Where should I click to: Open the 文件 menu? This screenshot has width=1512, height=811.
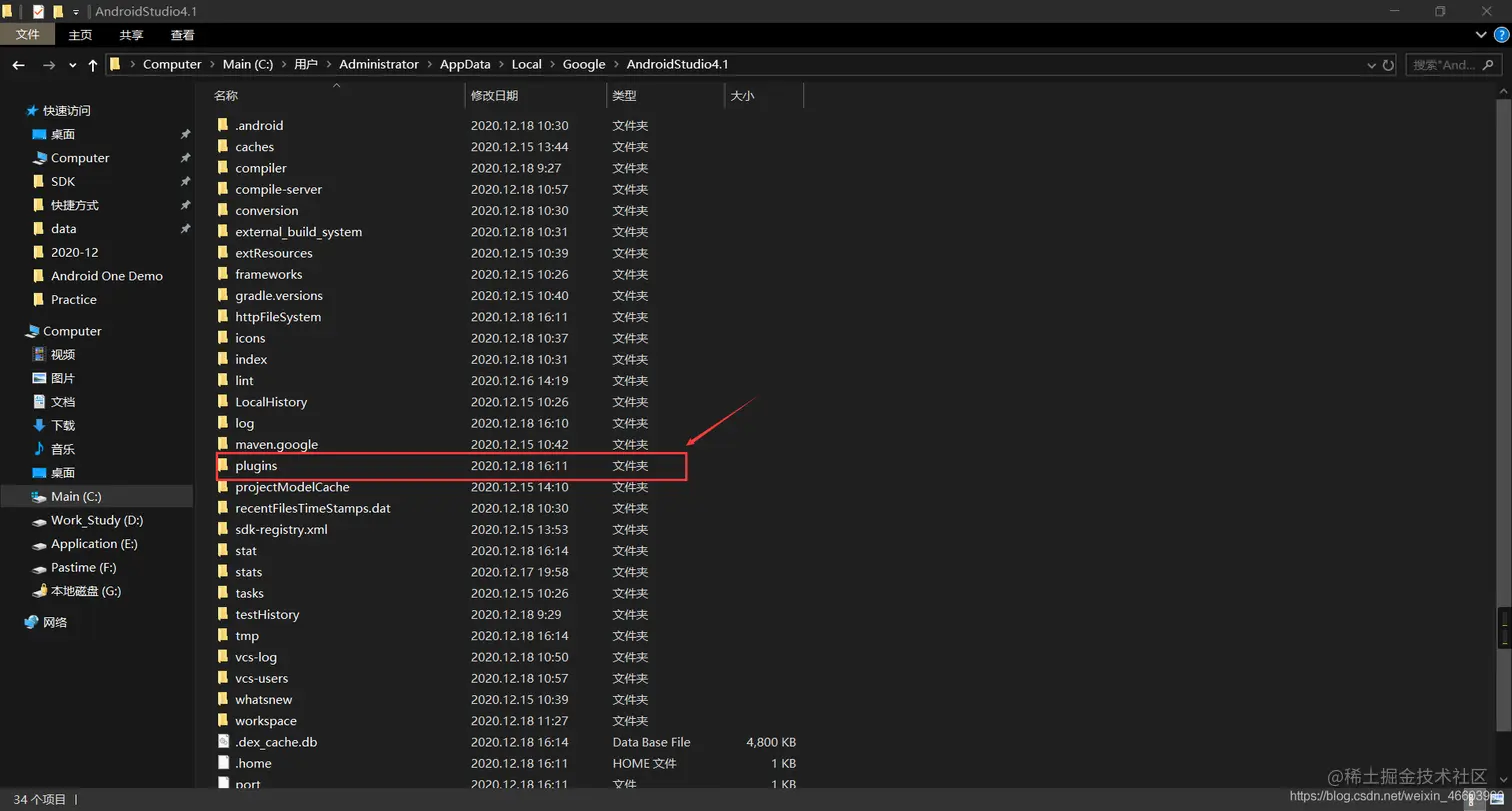[x=28, y=35]
